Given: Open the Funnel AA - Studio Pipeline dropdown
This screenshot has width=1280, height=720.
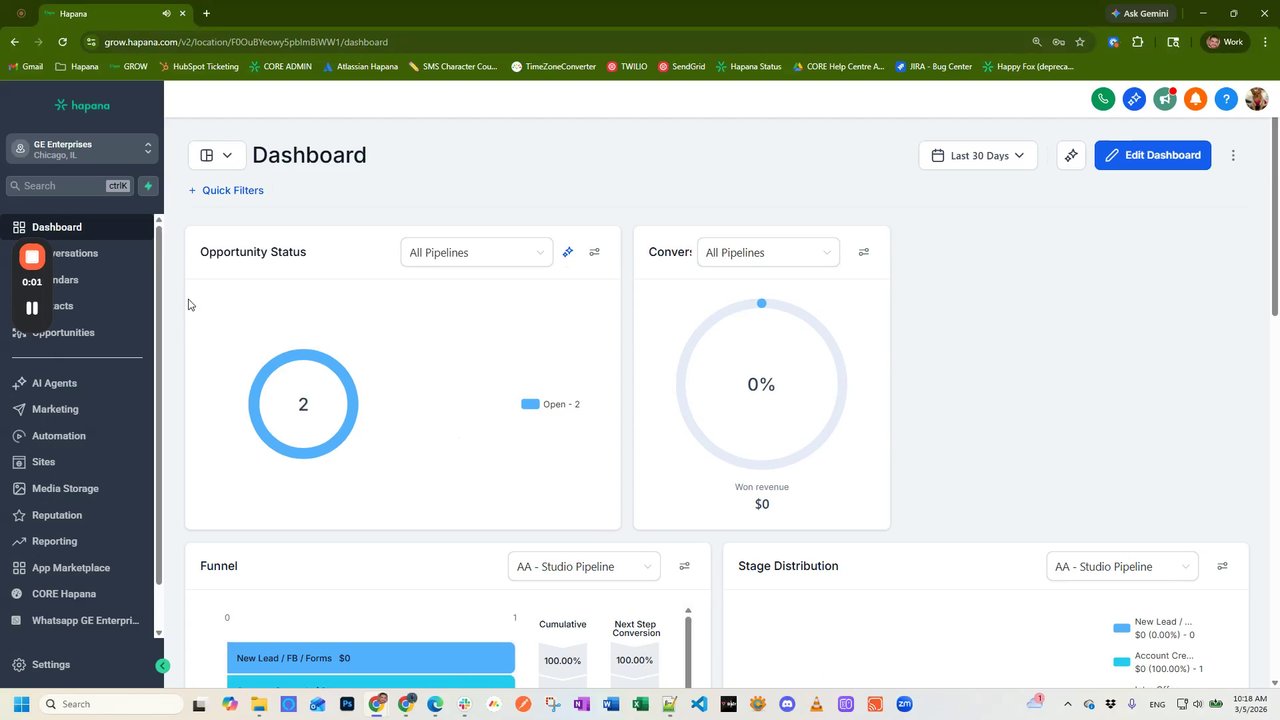Looking at the screenshot, I should (584, 566).
